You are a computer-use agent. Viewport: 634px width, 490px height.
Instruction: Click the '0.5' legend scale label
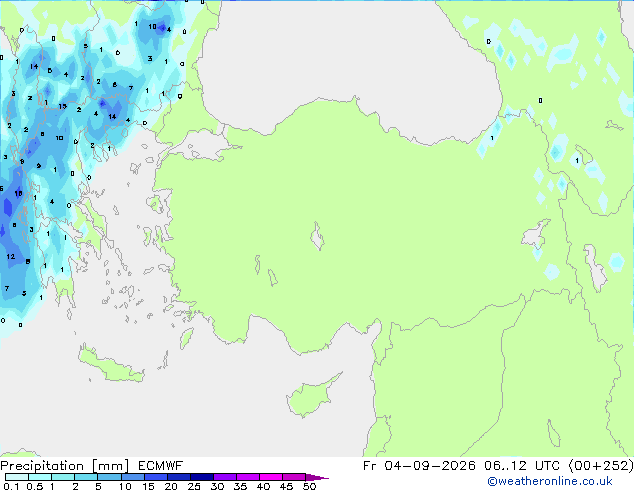pyautogui.click(x=35, y=486)
